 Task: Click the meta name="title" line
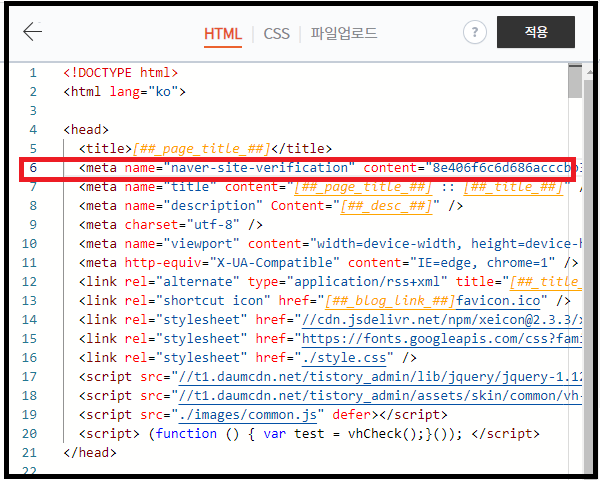coord(330,187)
